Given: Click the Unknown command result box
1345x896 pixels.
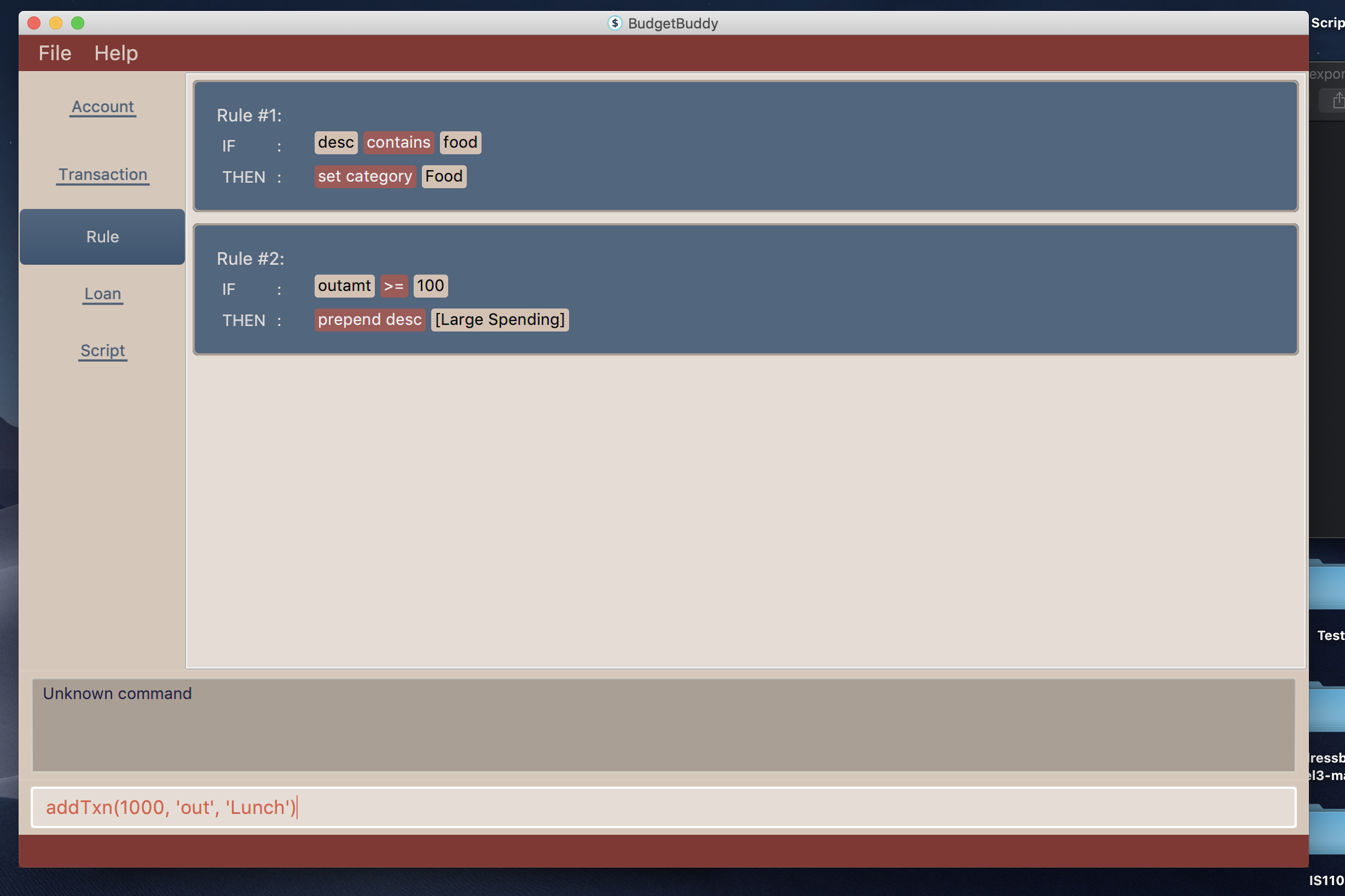Looking at the screenshot, I should coord(663,725).
